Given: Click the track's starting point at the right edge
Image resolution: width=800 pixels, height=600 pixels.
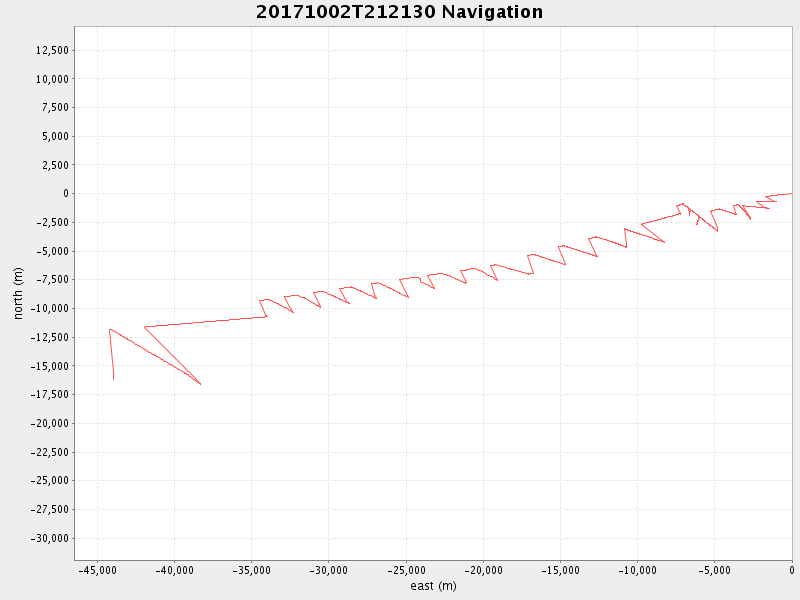Looking at the screenshot, I should coord(791,193).
